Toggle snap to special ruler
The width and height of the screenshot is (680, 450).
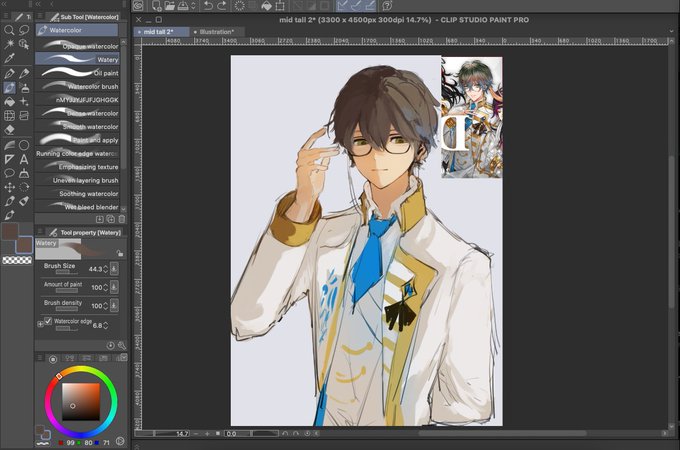pos(356,6)
